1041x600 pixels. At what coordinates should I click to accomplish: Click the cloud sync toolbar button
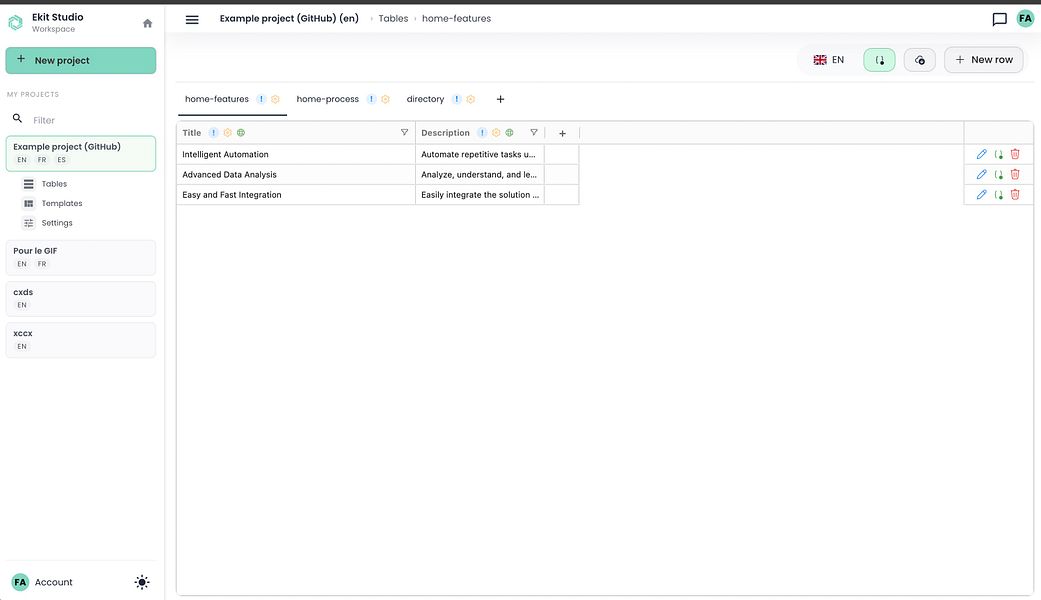point(920,60)
